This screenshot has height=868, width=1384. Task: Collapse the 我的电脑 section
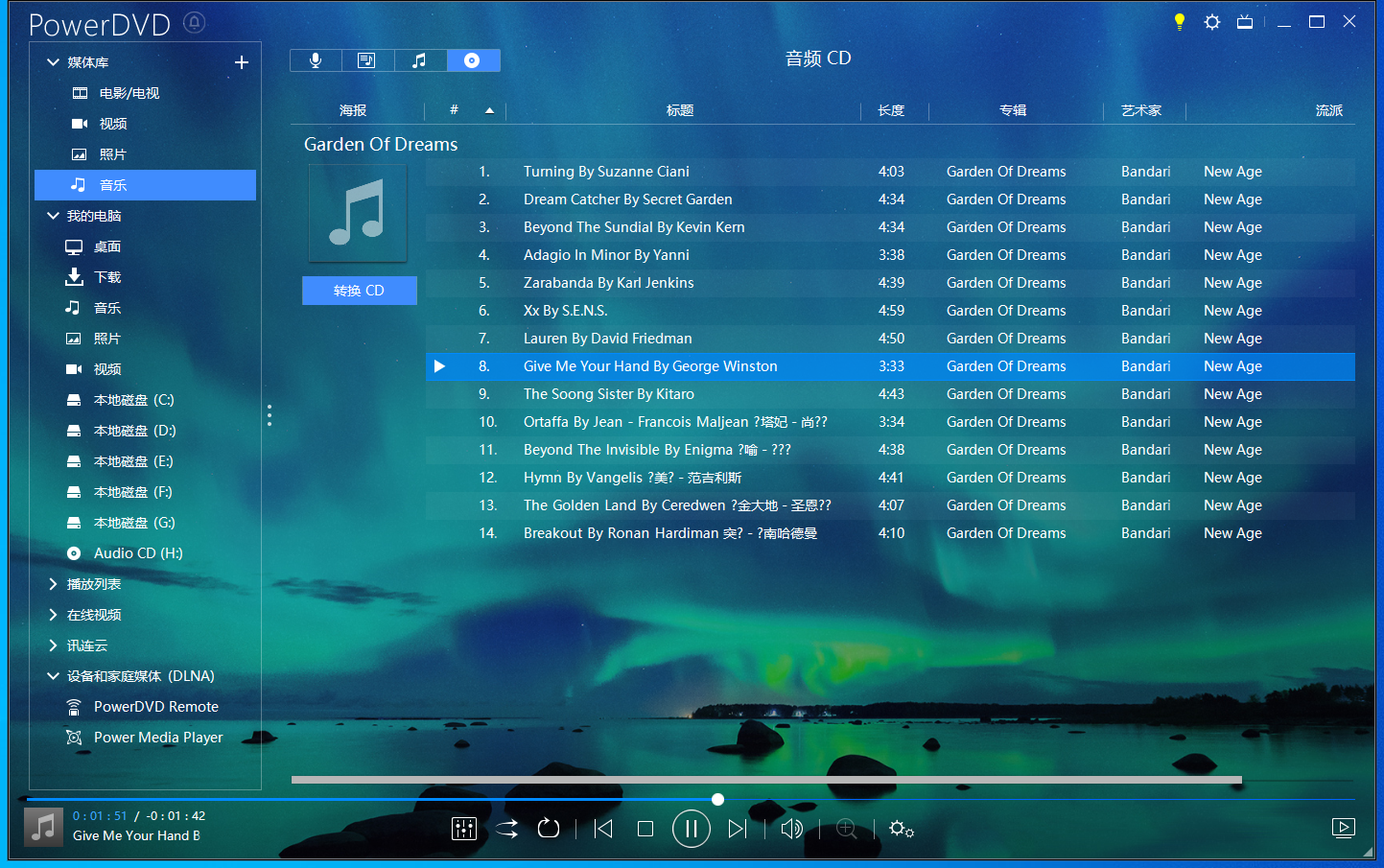click(53, 216)
